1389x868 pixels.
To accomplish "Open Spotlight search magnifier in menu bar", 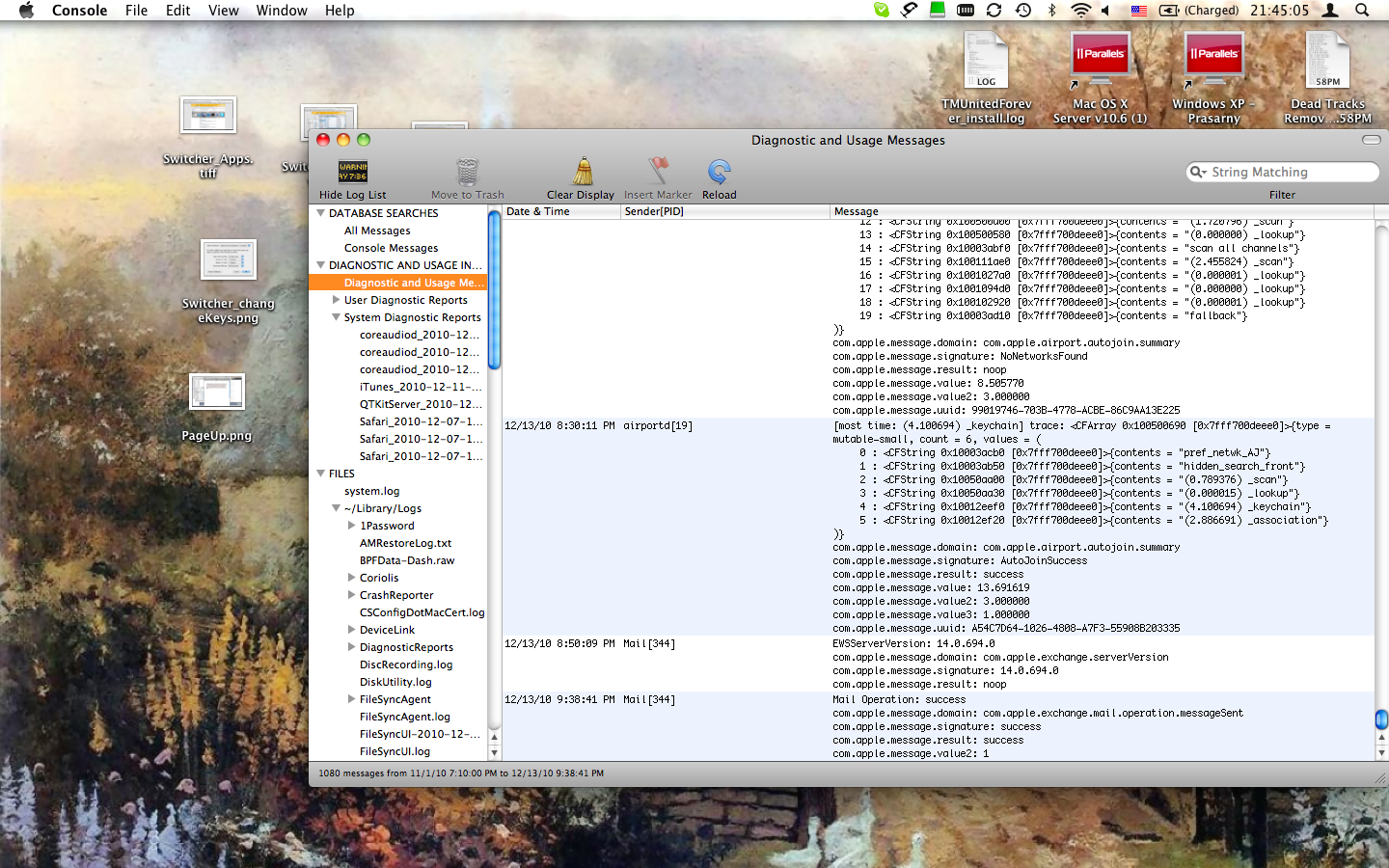I will [1362, 11].
